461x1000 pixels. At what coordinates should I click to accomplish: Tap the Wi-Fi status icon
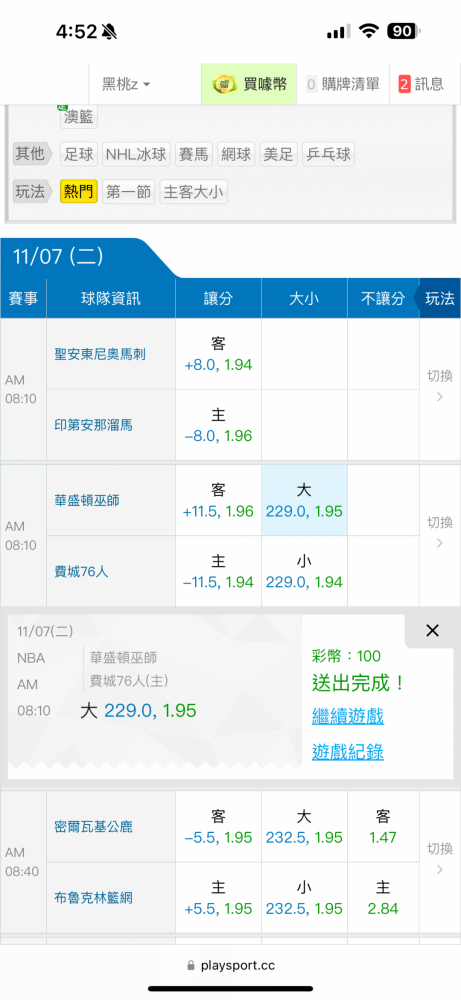tap(369, 31)
